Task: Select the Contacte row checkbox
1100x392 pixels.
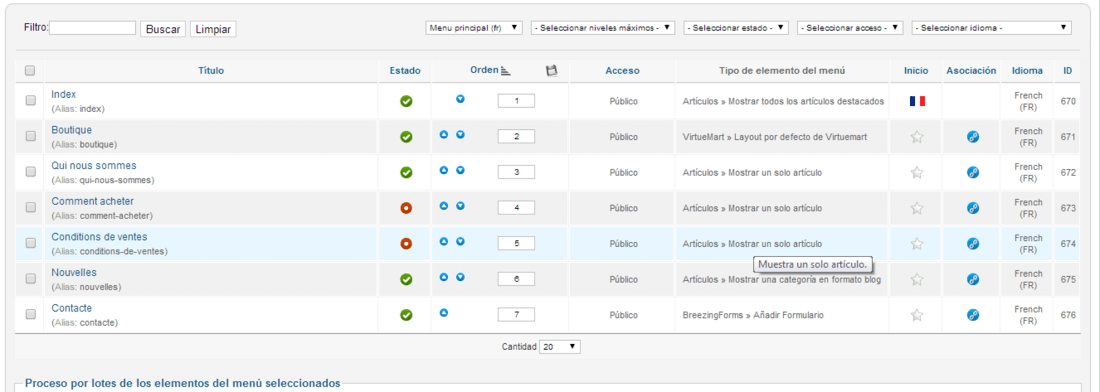Action: click(x=30, y=314)
